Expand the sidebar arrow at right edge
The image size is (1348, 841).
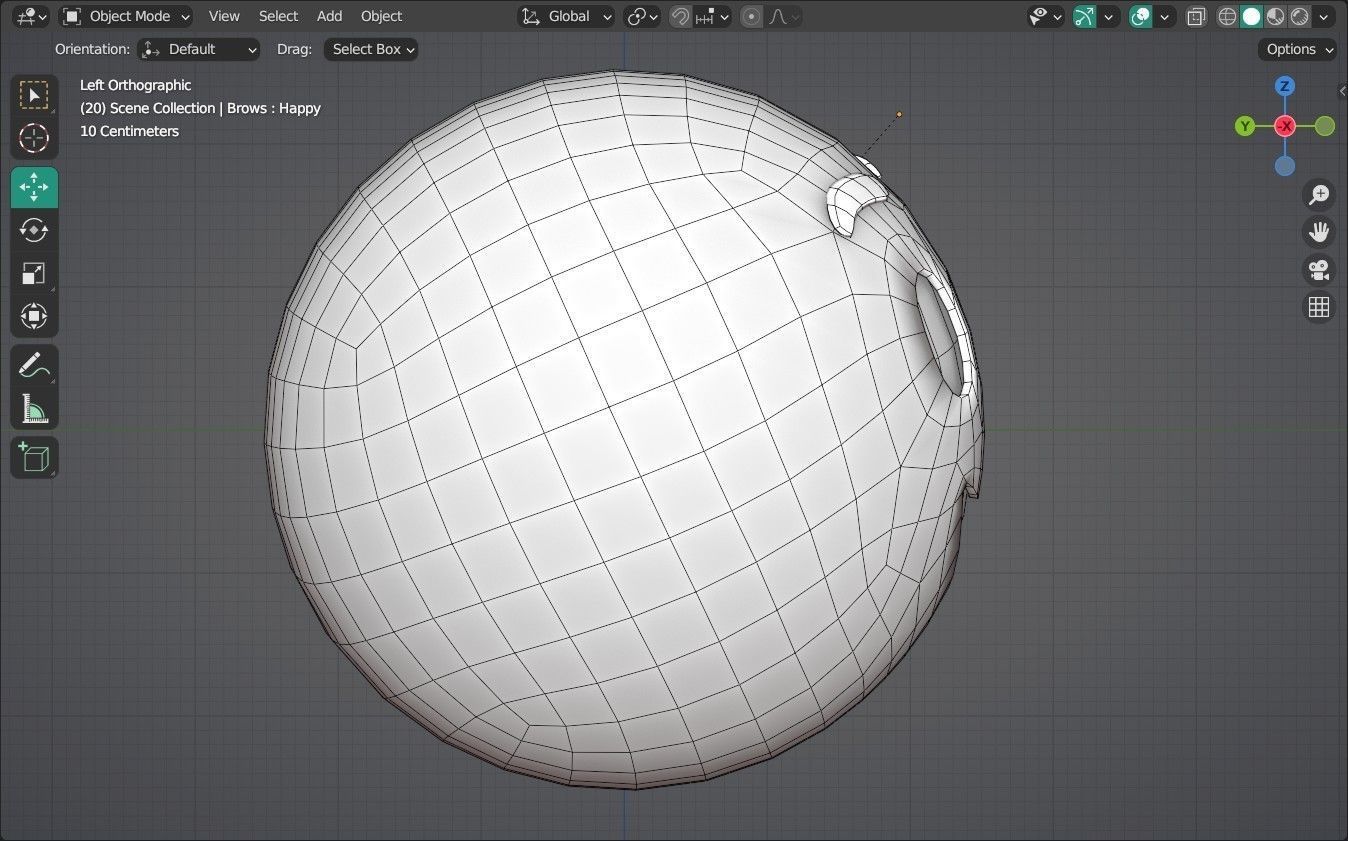pyautogui.click(x=1342, y=91)
